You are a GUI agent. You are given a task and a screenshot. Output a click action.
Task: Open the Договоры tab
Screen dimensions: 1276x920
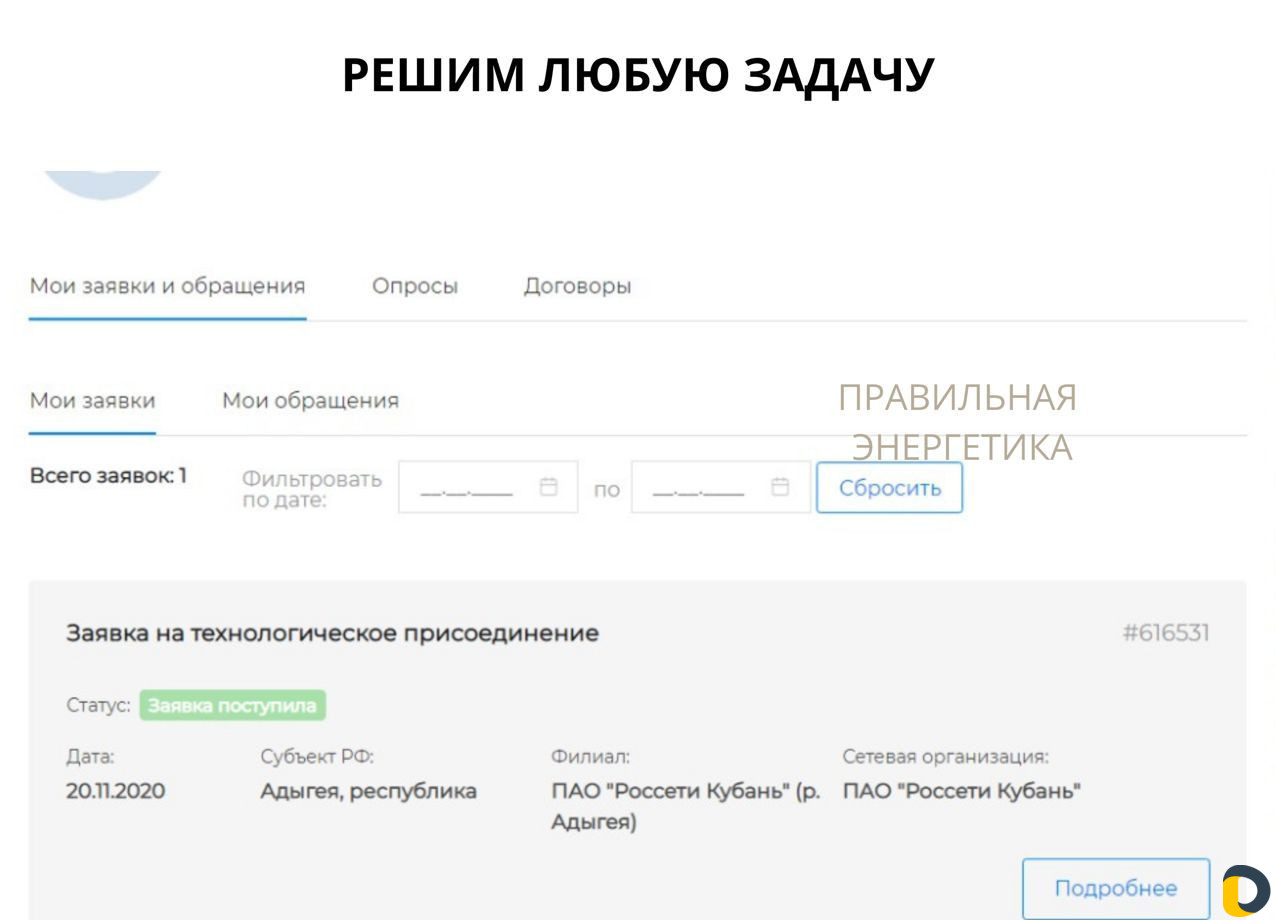pos(577,286)
